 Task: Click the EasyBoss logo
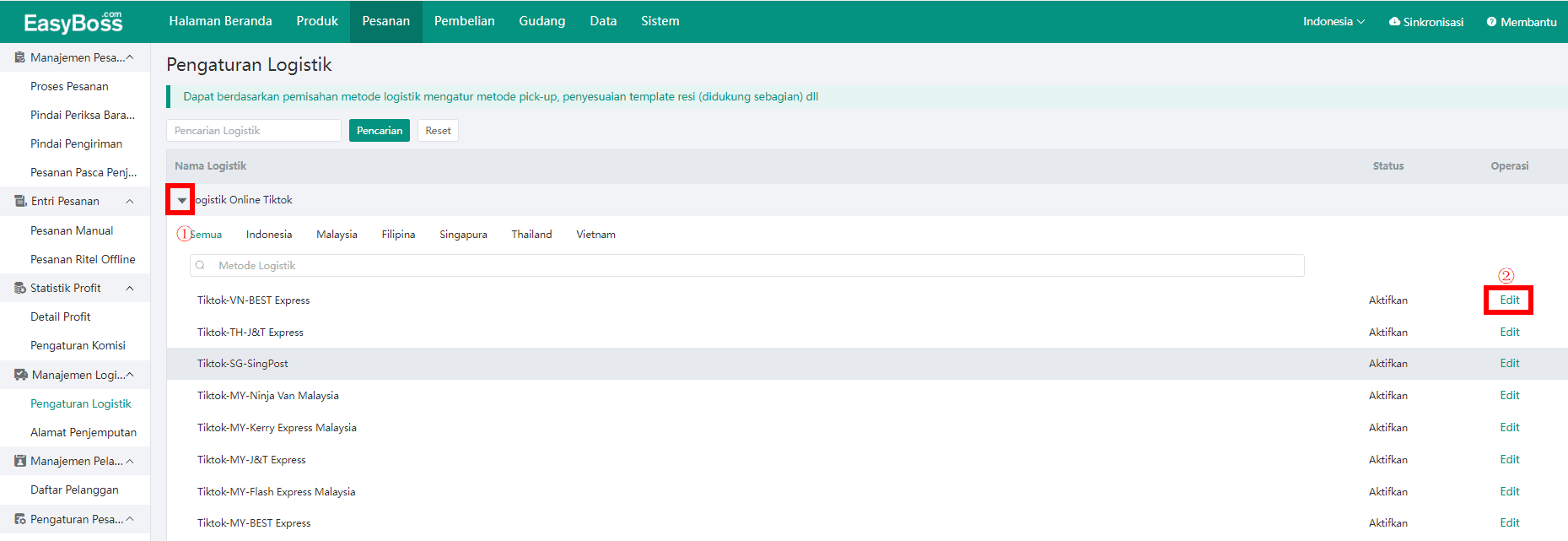pyautogui.click(x=73, y=22)
